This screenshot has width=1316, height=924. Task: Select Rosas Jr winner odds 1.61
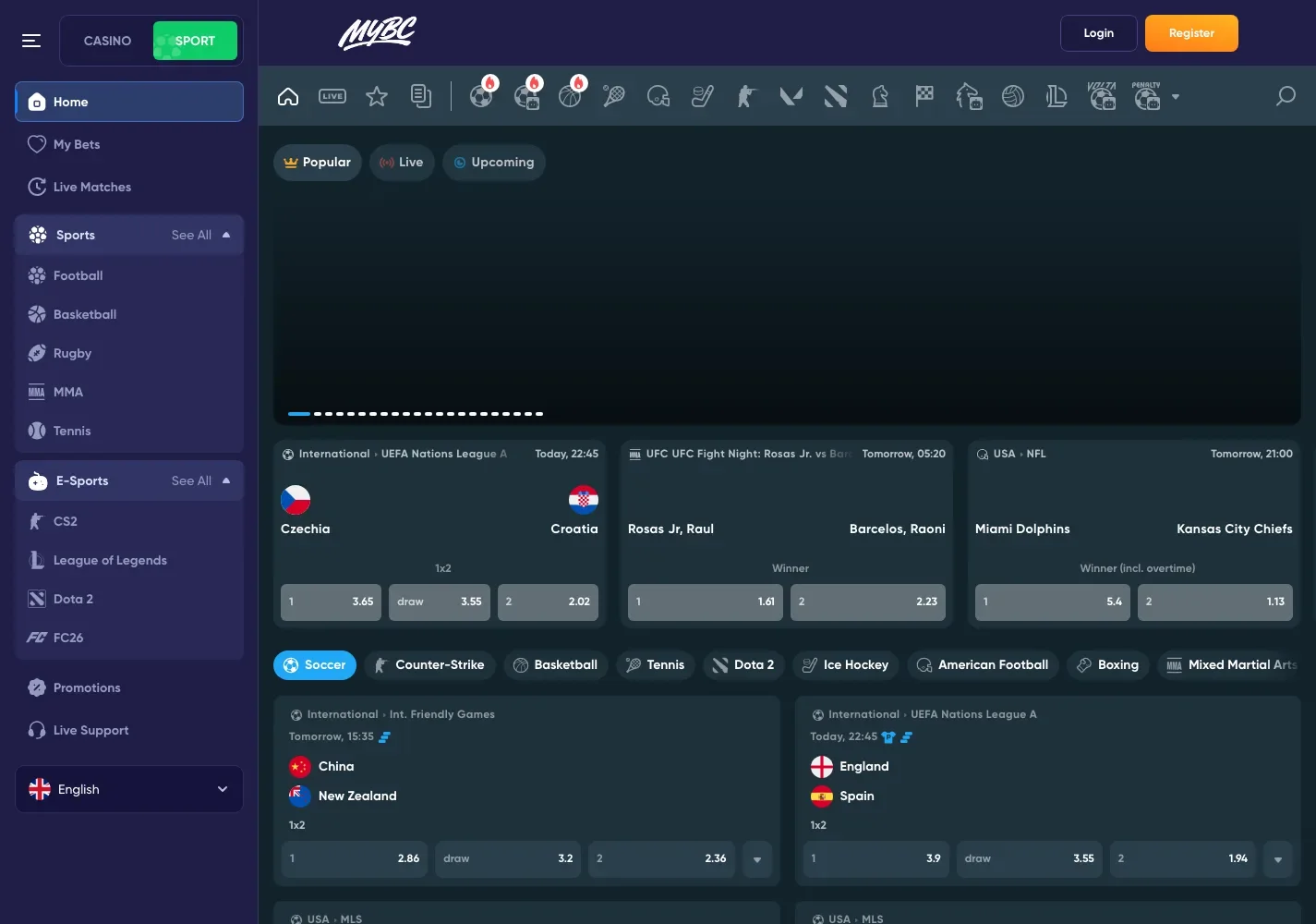point(706,602)
